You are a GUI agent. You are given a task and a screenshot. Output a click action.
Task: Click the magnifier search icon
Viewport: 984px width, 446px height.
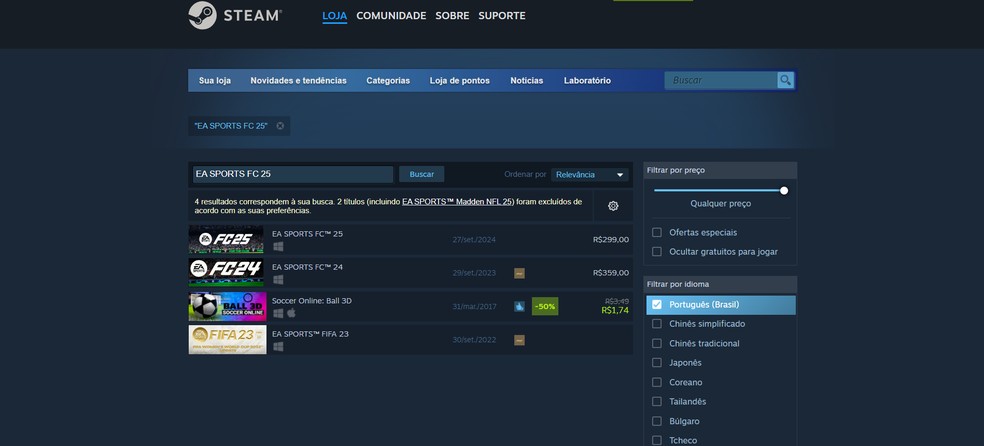pos(785,80)
